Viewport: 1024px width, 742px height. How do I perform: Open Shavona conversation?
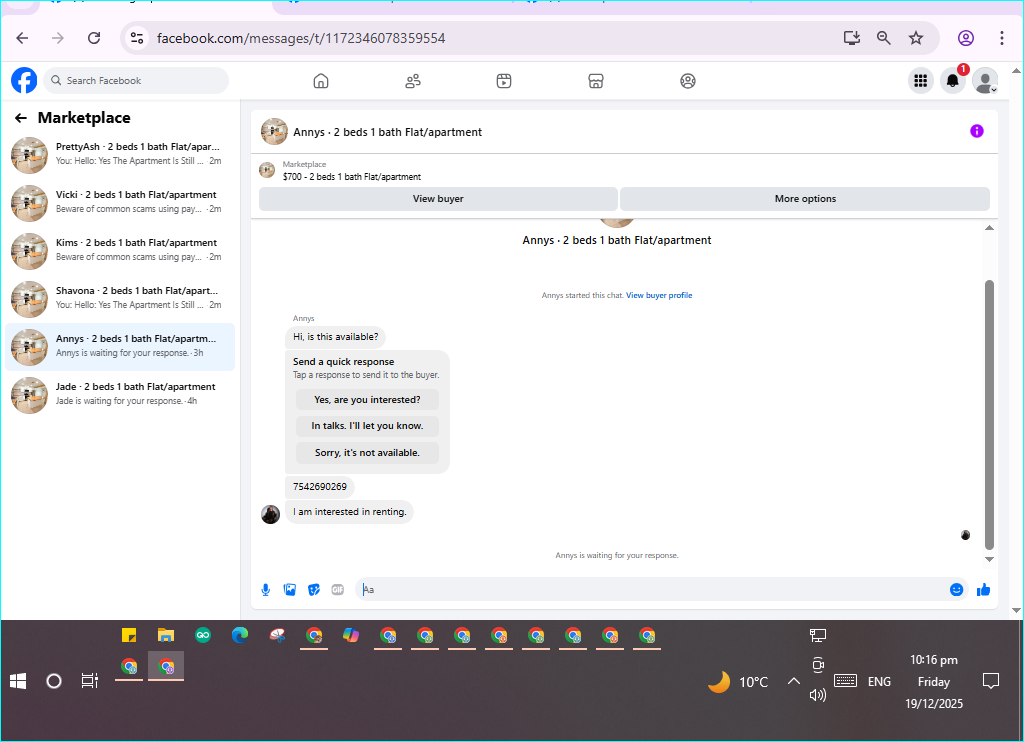(x=120, y=298)
